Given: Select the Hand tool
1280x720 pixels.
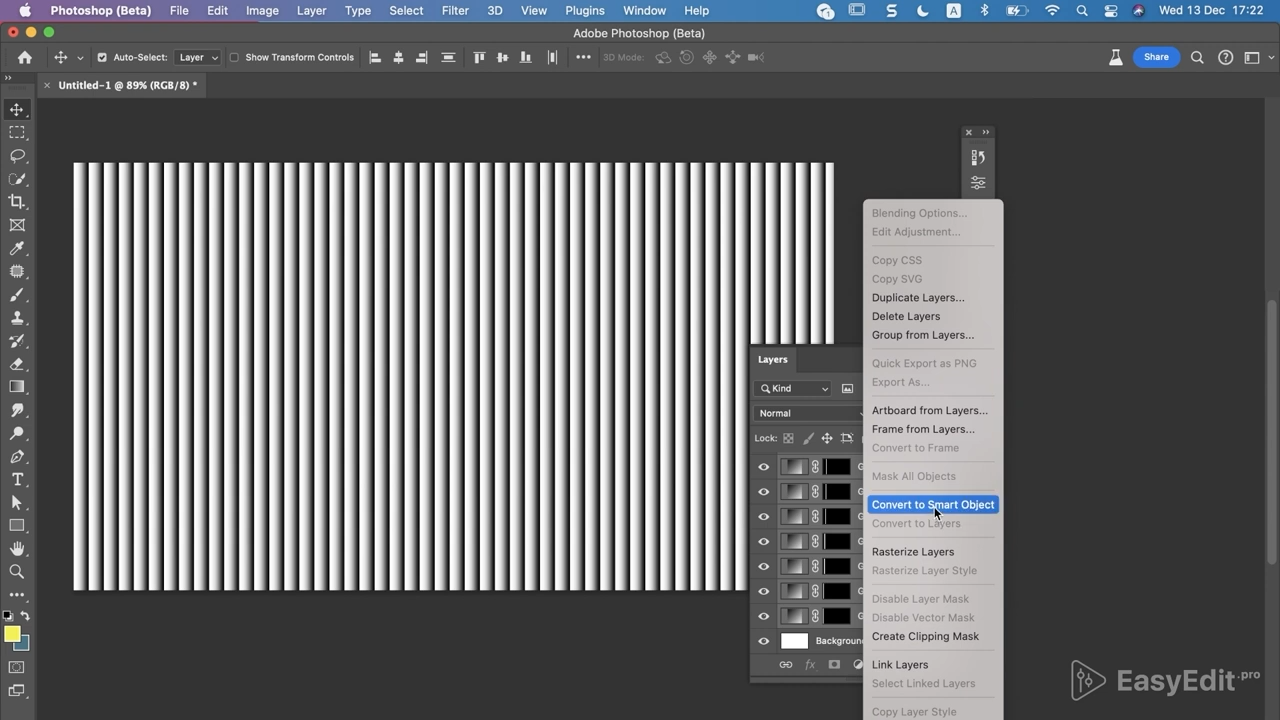Looking at the screenshot, I should 17,549.
